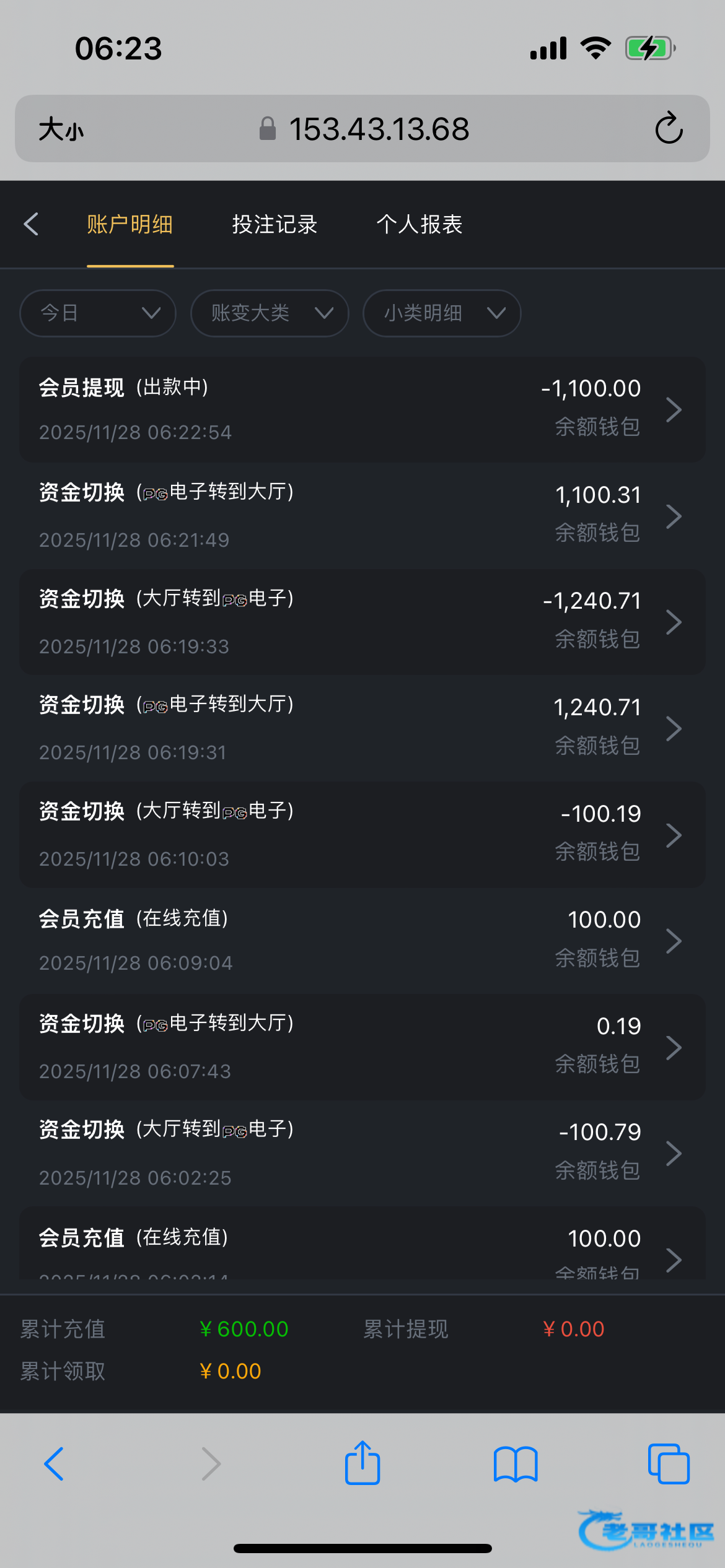Open the 小类明细 subcategory dropdown
The width and height of the screenshot is (725, 1568).
click(441, 313)
